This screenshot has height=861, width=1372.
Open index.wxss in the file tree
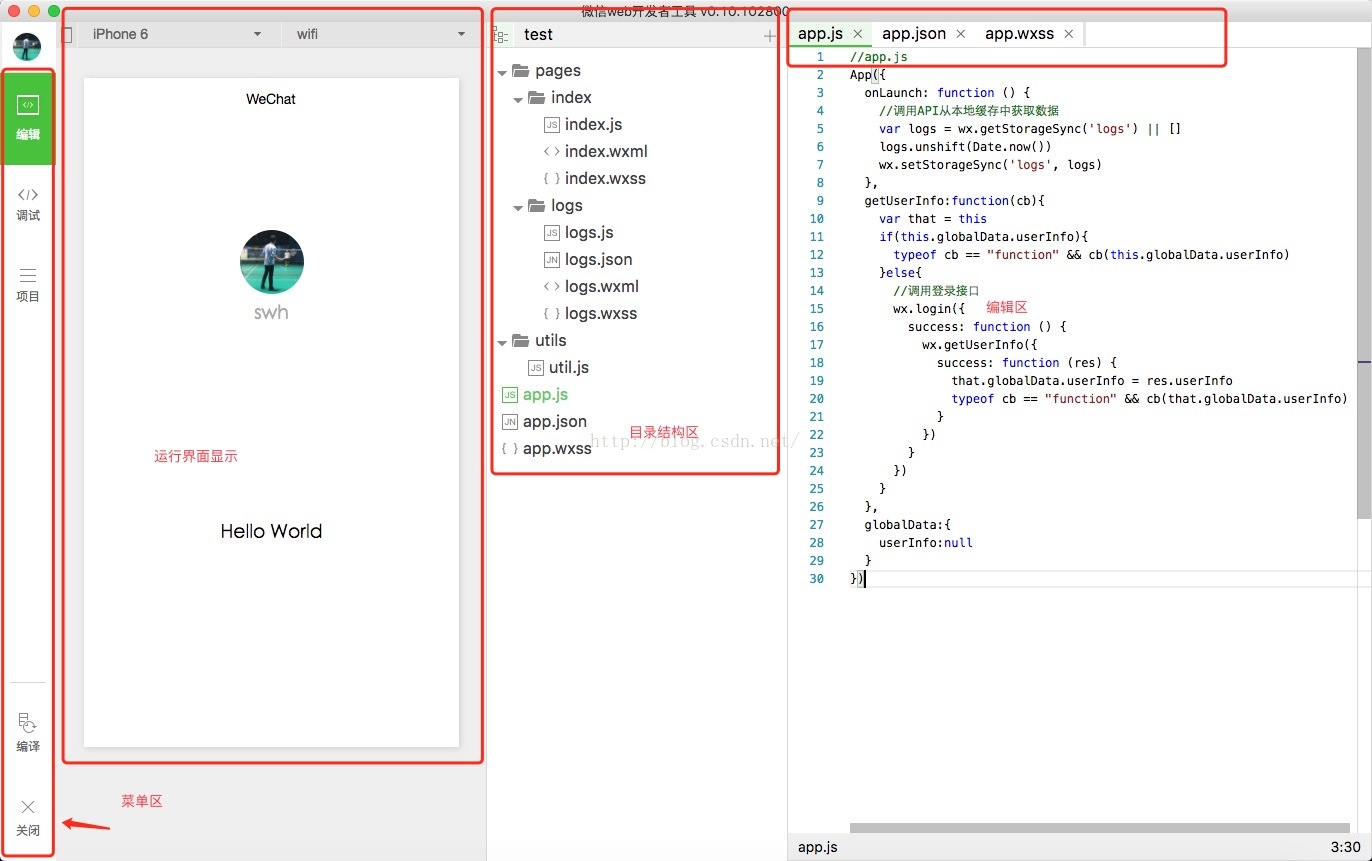click(x=594, y=179)
